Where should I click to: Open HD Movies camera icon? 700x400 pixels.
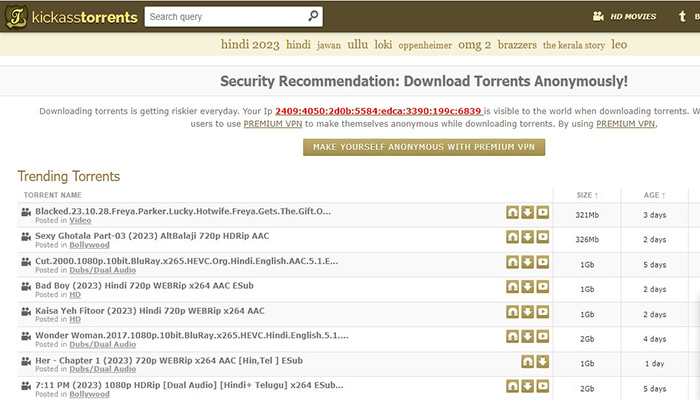pos(598,17)
